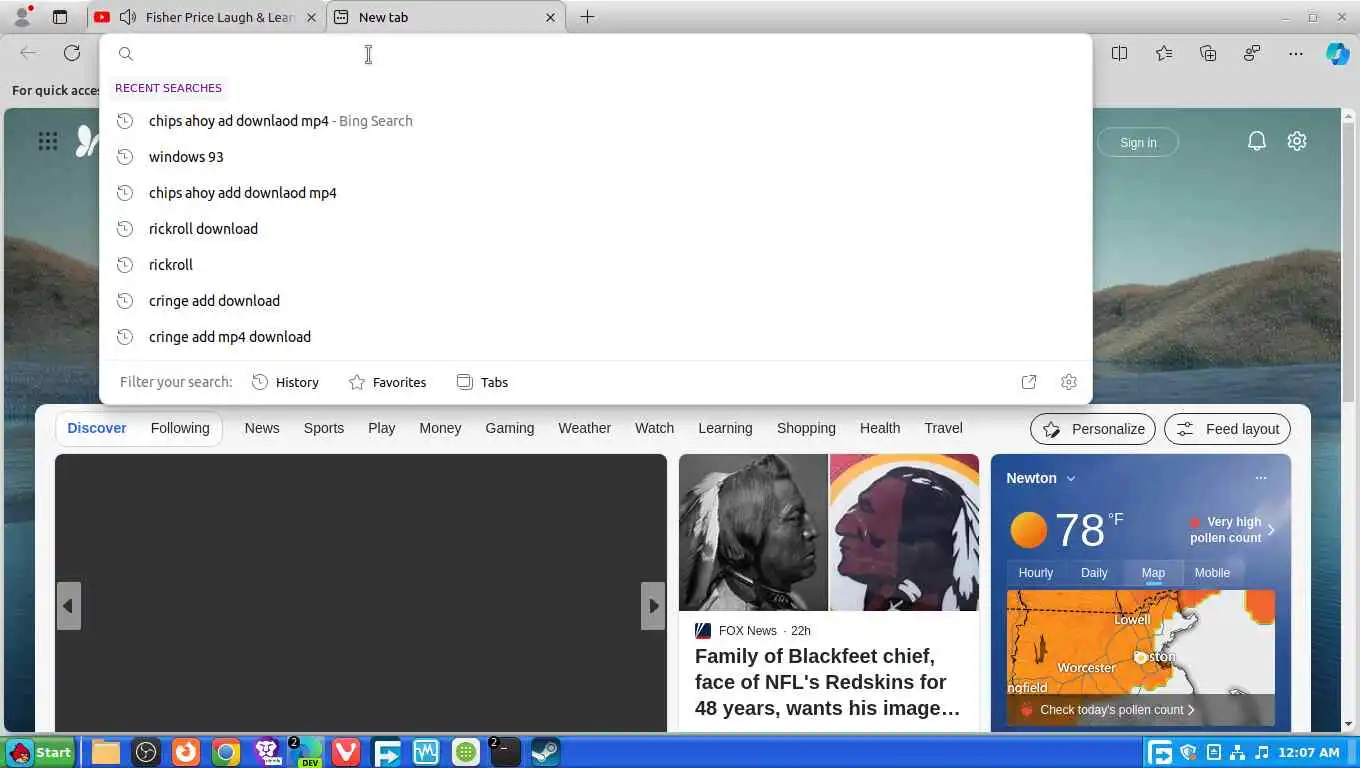
Task: Click the Personalize button
Action: click(x=1093, y=429)
